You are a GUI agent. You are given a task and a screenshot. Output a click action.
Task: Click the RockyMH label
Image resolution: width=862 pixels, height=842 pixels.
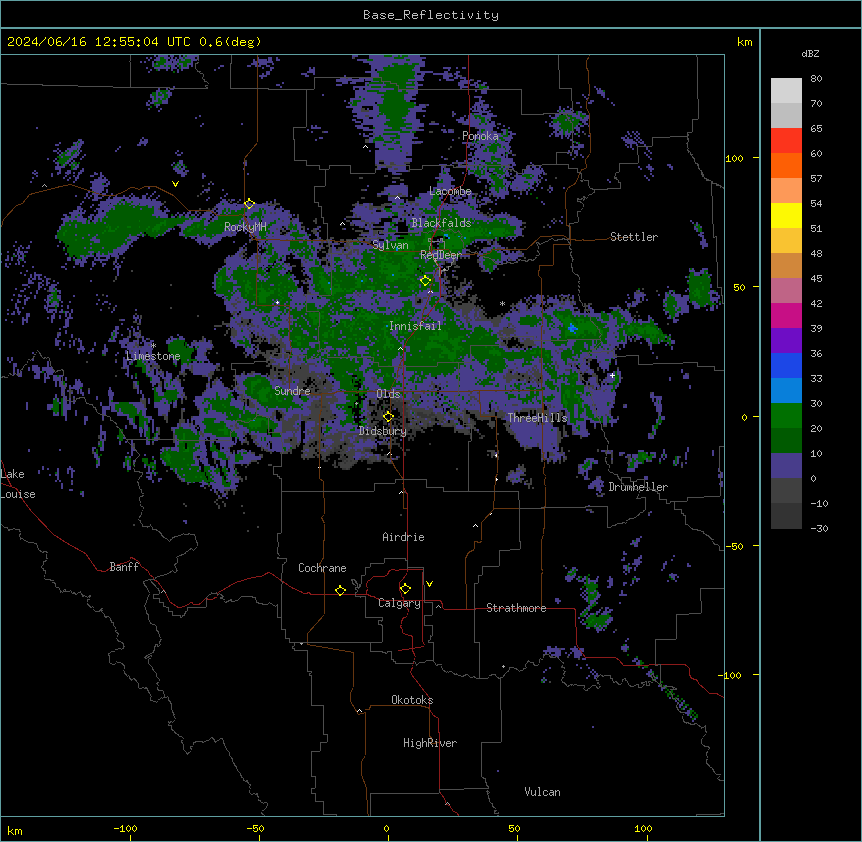(x=245, y=227)
